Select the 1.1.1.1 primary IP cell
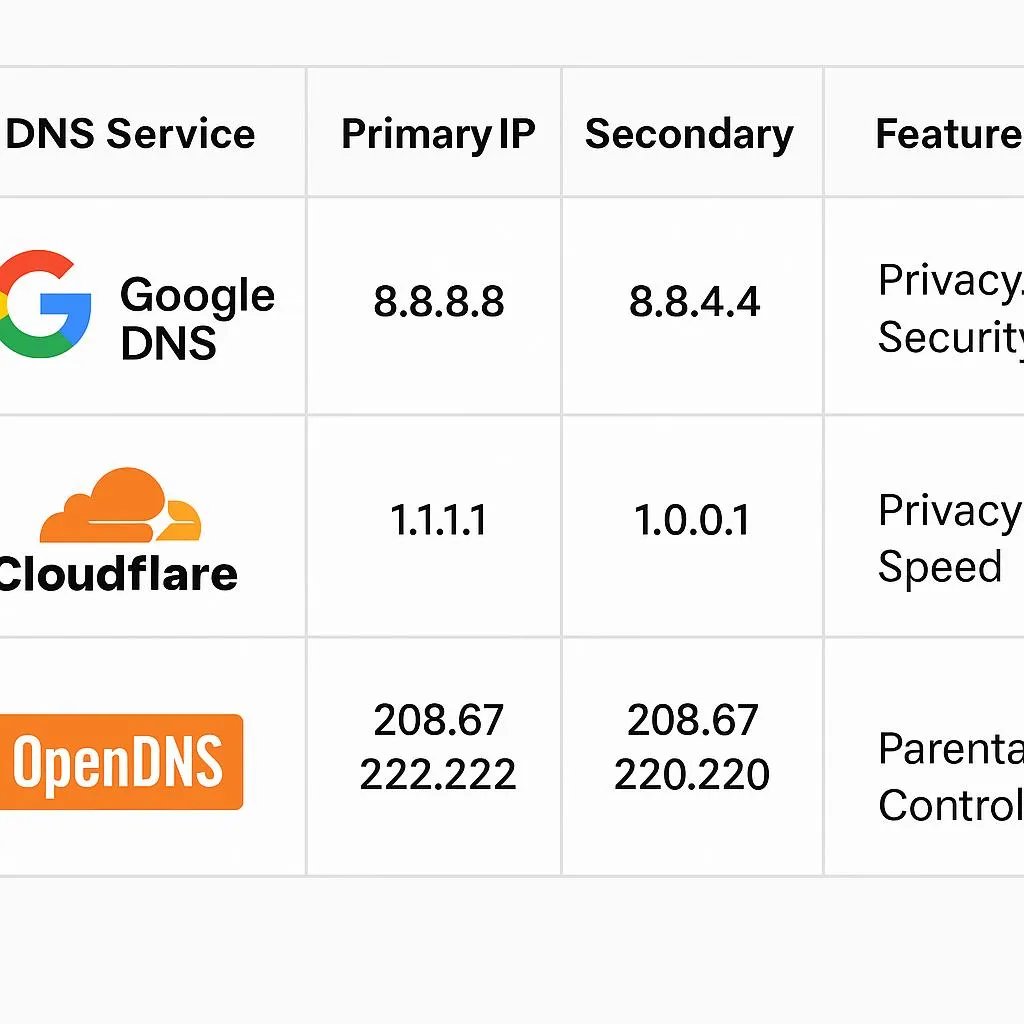This screenshot has height=1024, width=1024. click(x=438, y=521)
